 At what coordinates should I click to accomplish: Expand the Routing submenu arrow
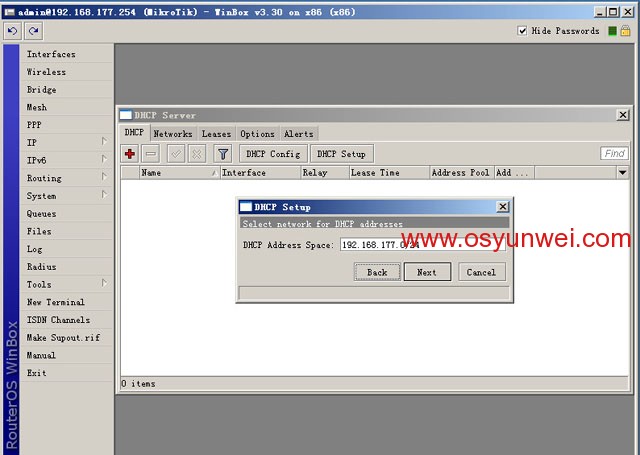pos(104,177)
